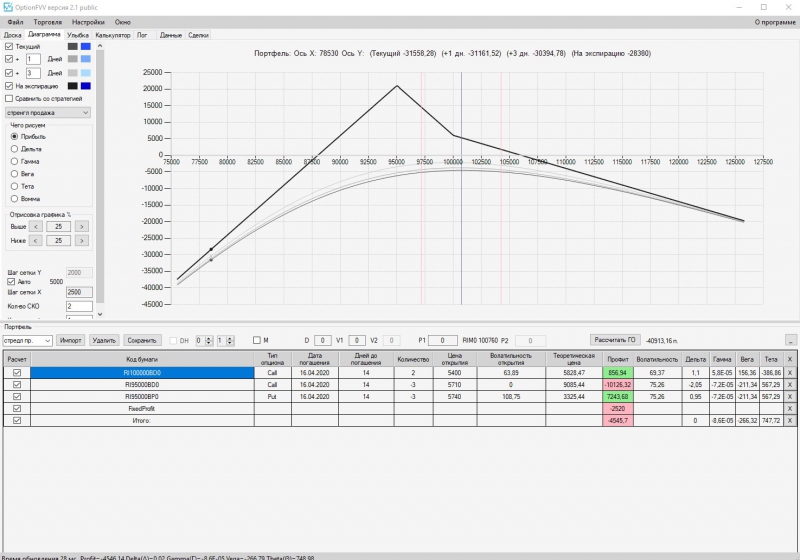This screenshot has height=560, width=800.
Task: Click the 'Рассчитать ГО' button
Action: [615, 340]
